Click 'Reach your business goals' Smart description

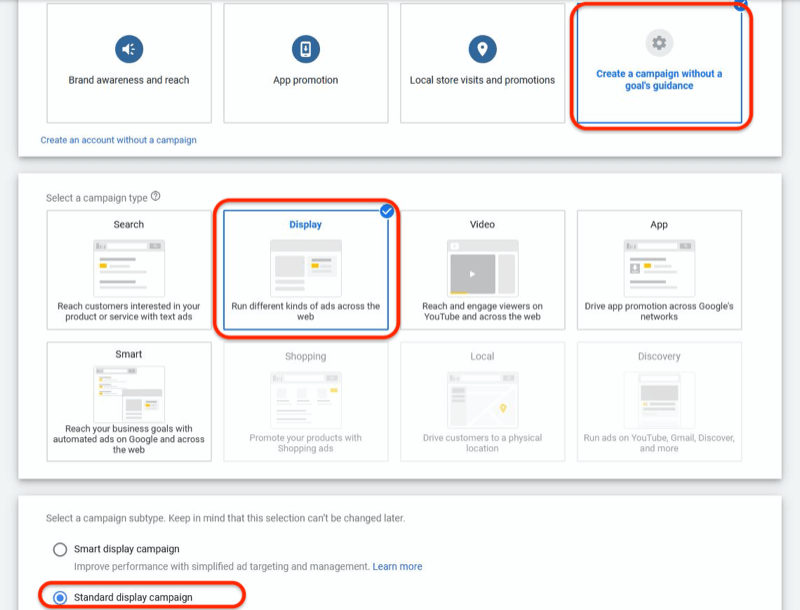pos(129,439)
